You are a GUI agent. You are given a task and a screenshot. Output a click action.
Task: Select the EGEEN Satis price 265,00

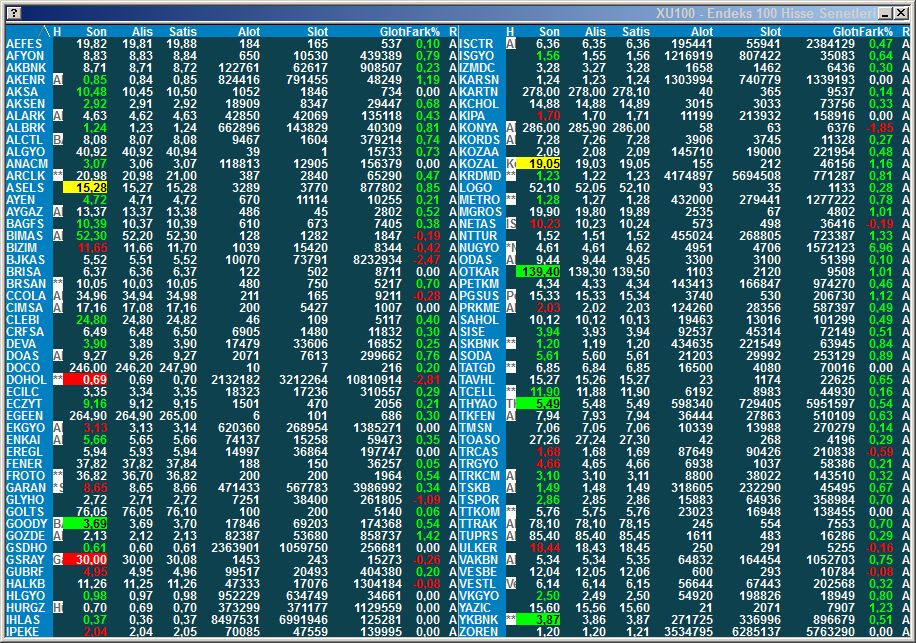176,416
